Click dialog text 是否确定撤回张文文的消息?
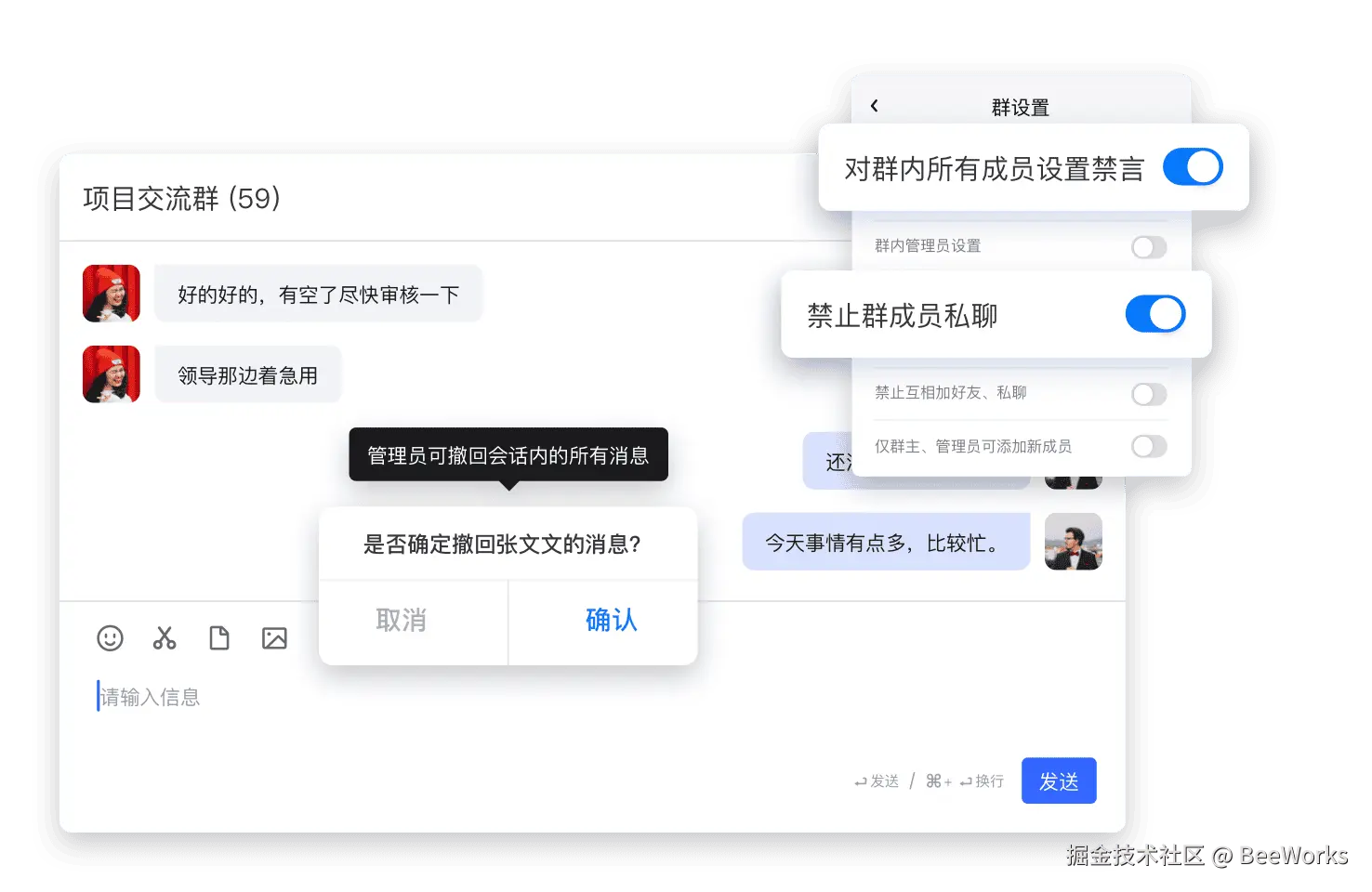 [502, 544]
